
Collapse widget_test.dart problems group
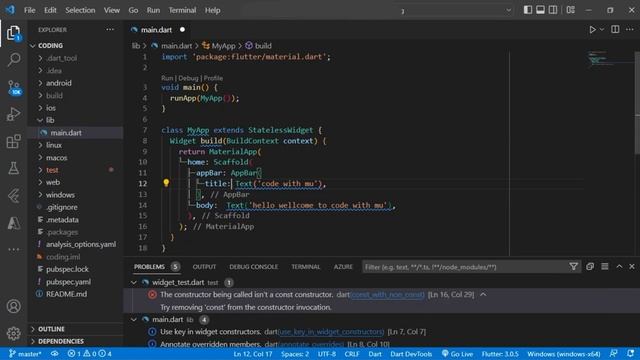click(x=133, y=282)
